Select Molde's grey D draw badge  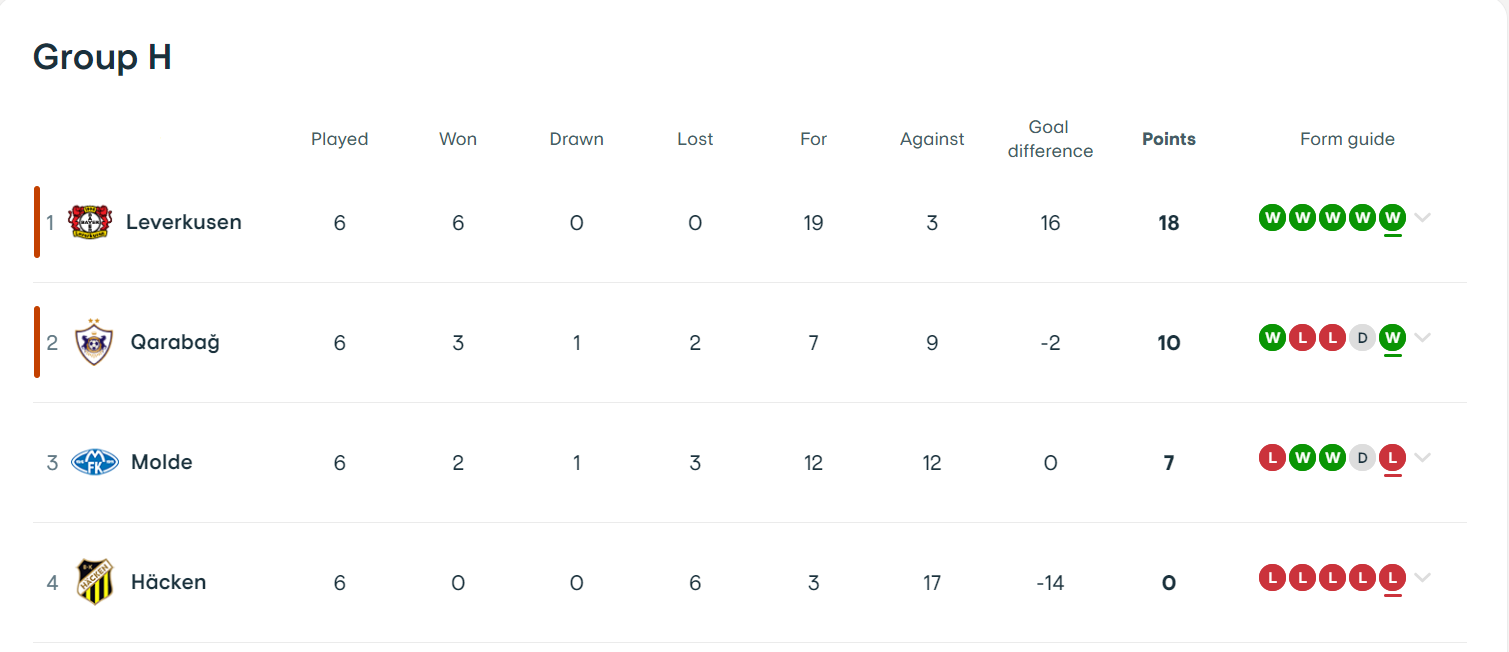point(1362,458)
